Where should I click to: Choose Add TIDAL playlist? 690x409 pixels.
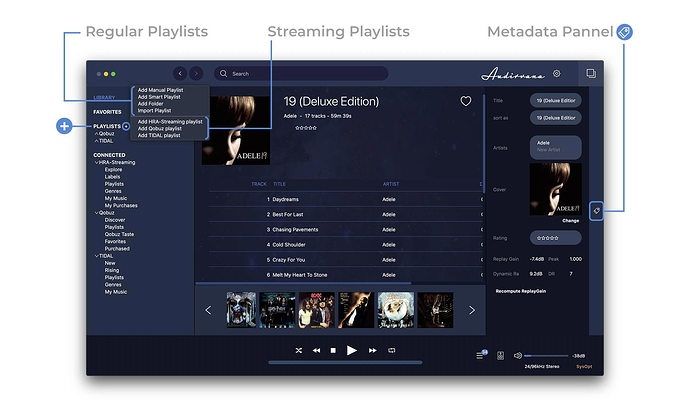click(x=159, y=136)
